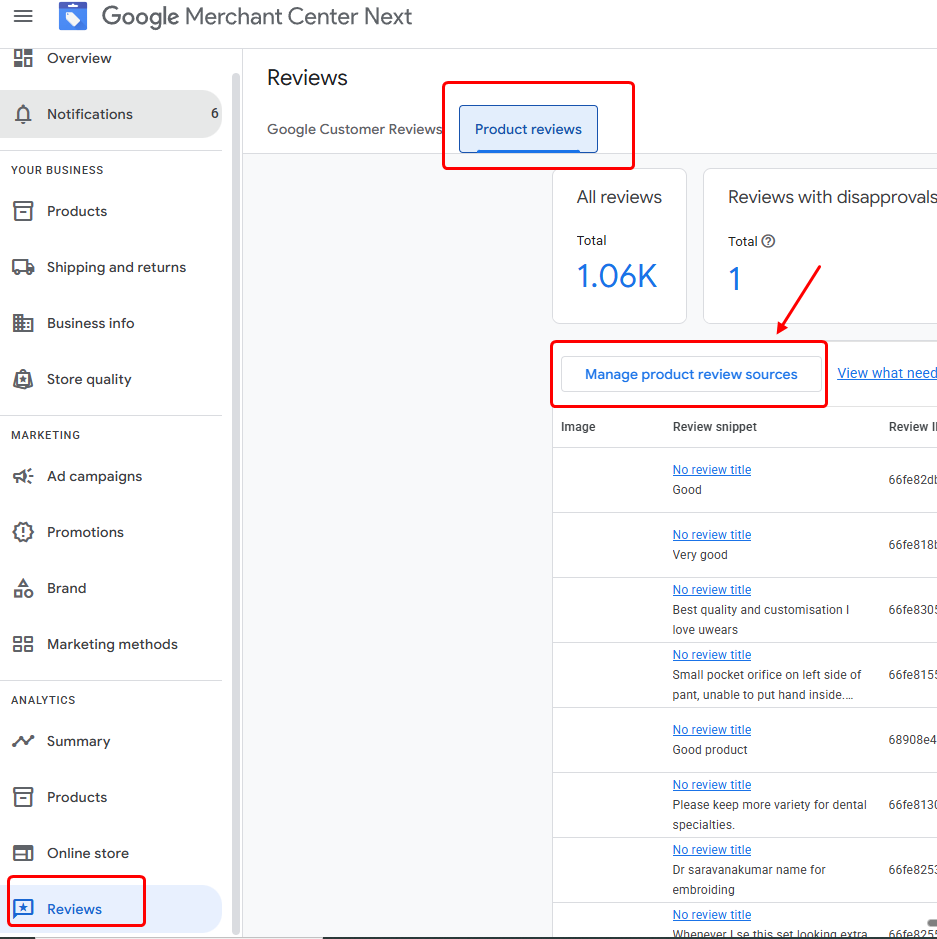Click the Business info building icon

[x=23, y=323]
